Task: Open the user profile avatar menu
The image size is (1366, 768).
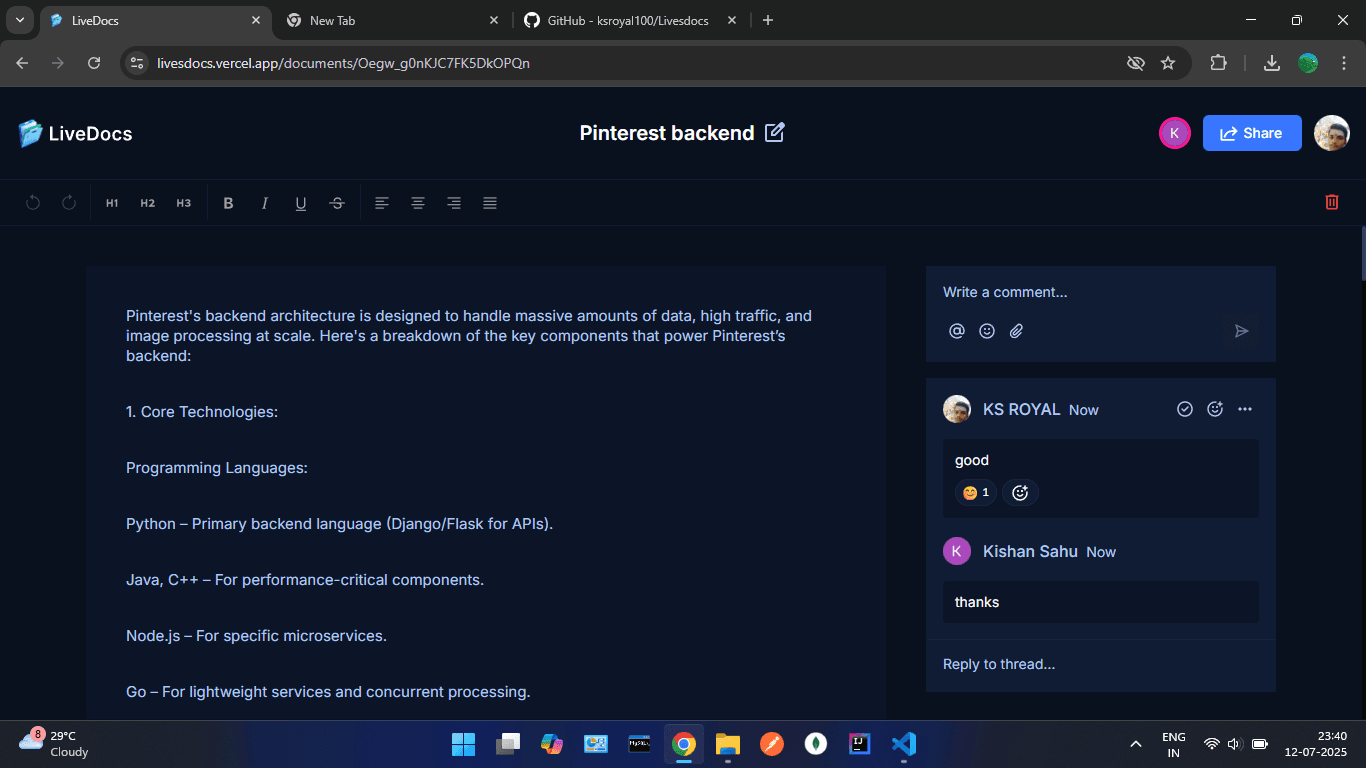Action: pos(1332,133)
